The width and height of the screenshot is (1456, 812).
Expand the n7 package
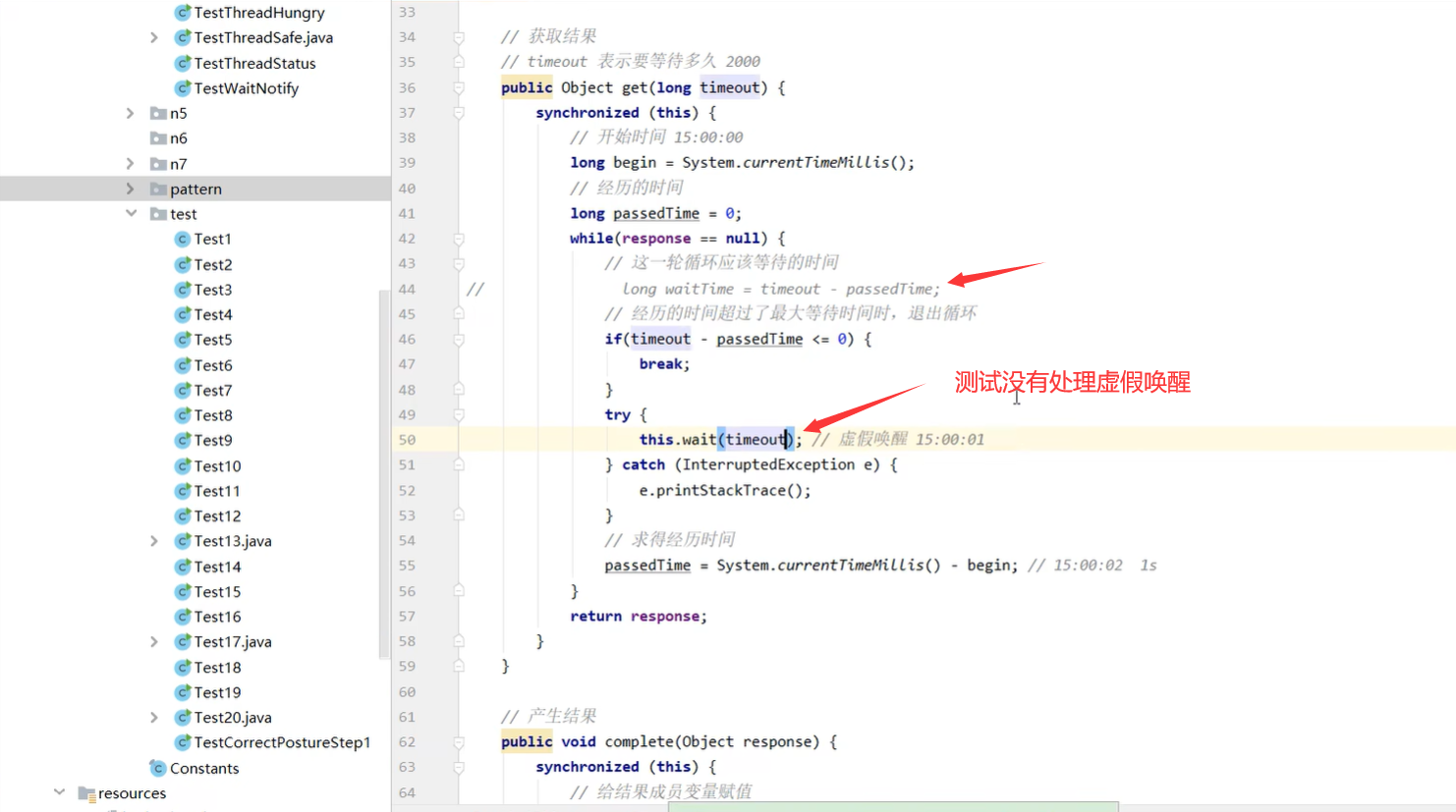click(131, 163)
